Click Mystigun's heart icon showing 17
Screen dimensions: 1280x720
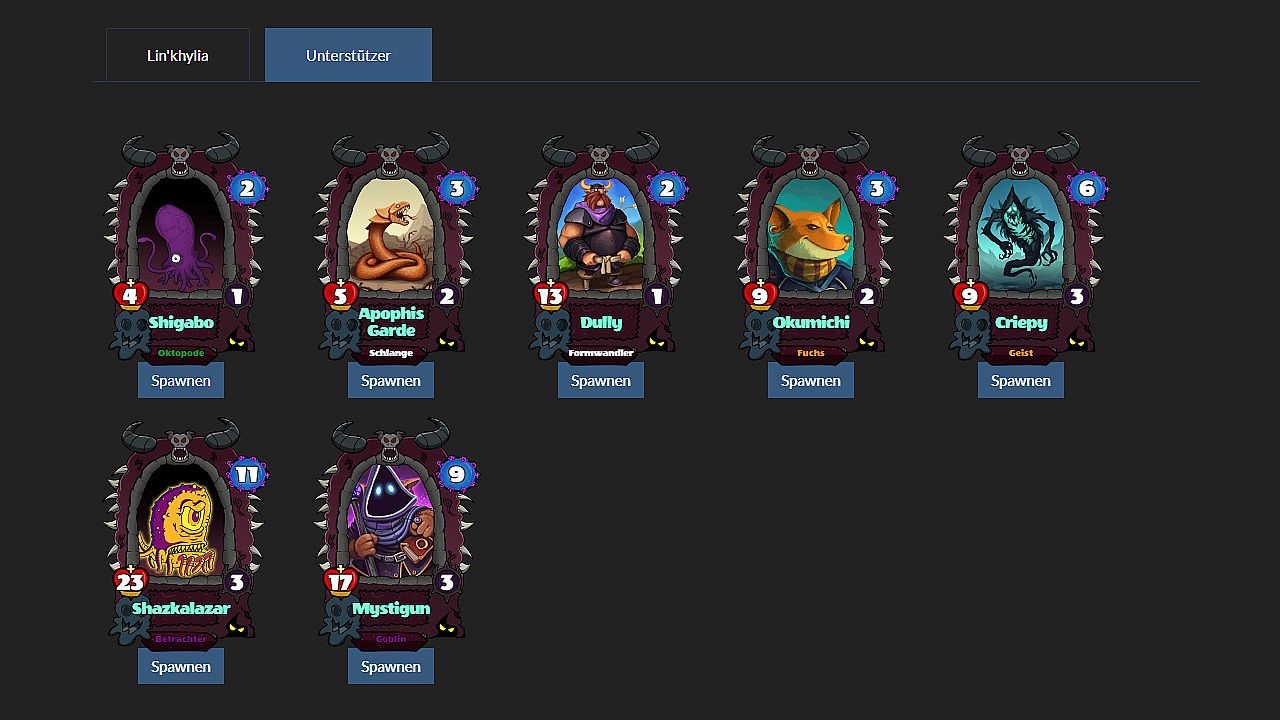(340, 581)
